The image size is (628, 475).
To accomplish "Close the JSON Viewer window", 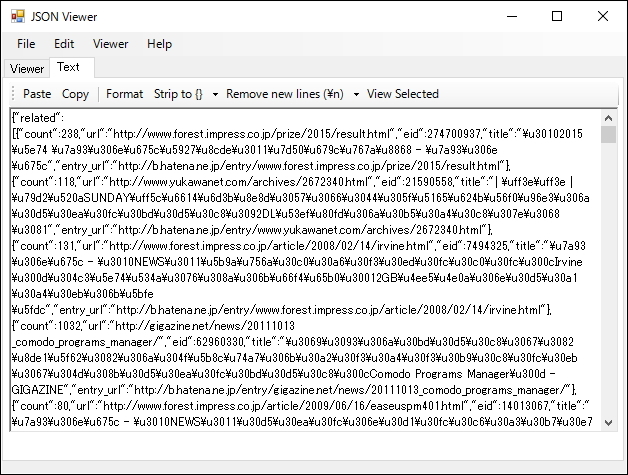I will pyautogui.click(x=603, y=16).
